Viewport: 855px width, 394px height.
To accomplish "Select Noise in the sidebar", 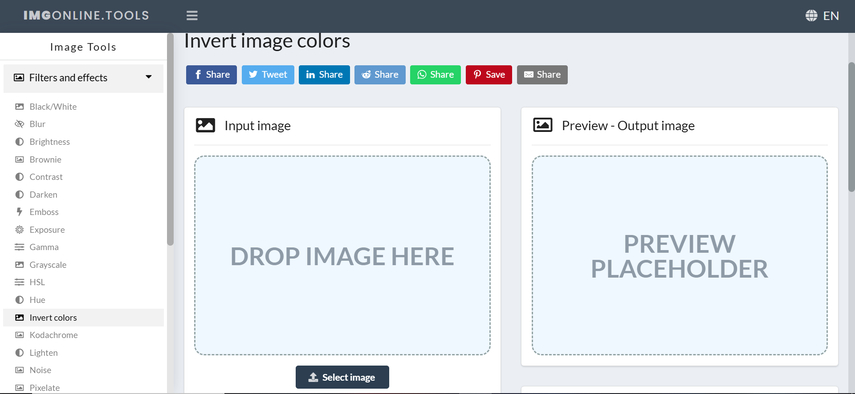I will (x=40, y=370).
